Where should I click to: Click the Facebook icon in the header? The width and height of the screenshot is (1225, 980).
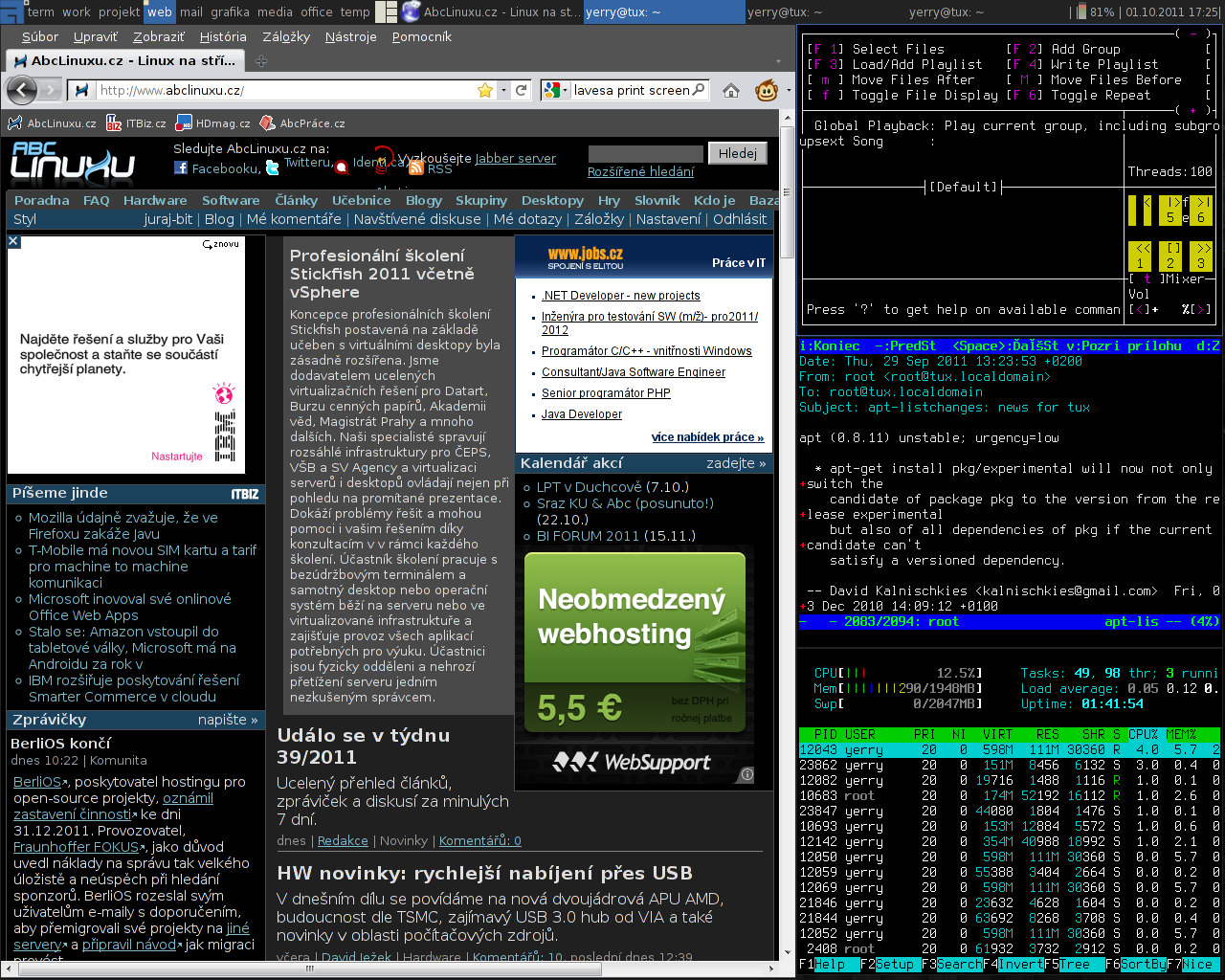pos(181,167)
